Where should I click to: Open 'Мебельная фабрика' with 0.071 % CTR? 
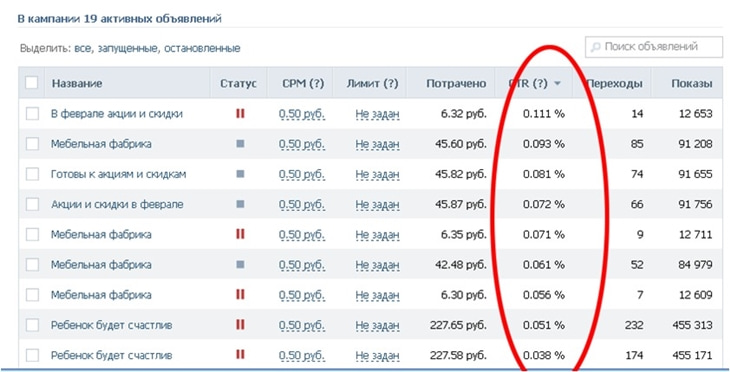[x=101, y=234]
